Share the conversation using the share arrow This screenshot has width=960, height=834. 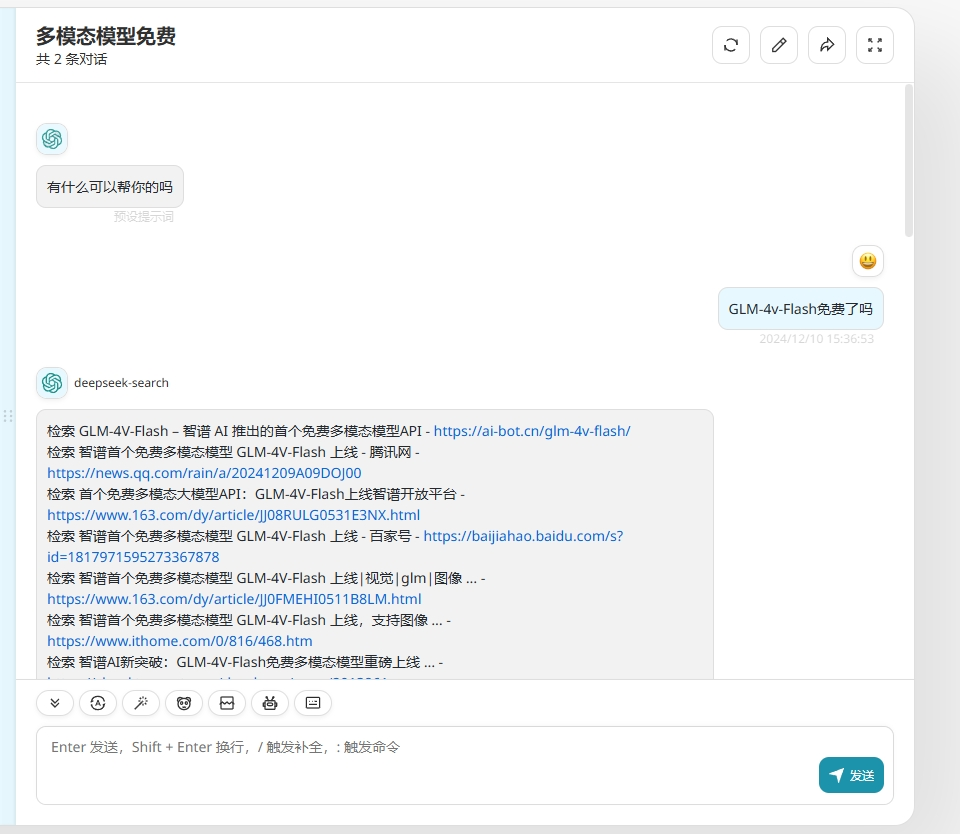pyautogui.click(x=827, y=44)
